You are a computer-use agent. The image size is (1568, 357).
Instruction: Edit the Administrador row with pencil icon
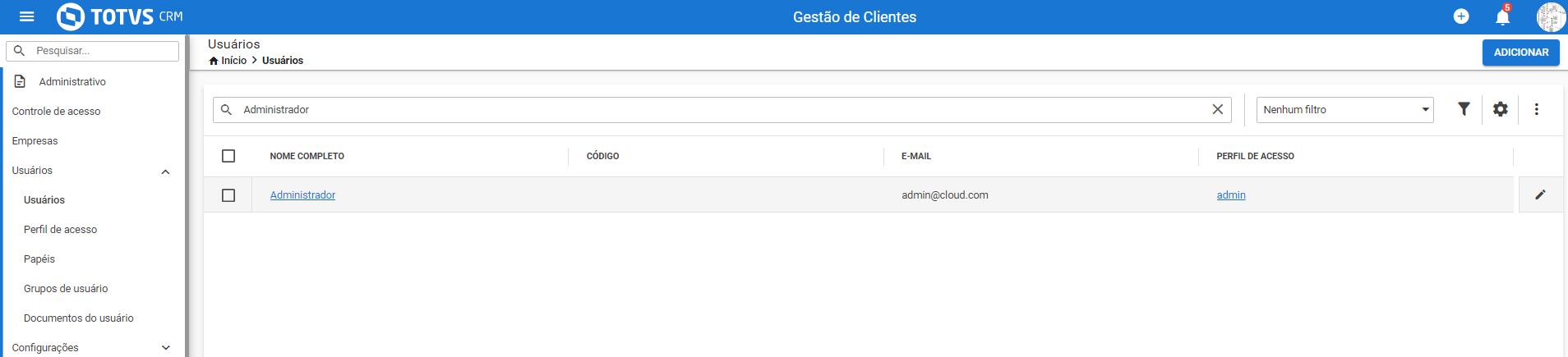pos(1540,195)
